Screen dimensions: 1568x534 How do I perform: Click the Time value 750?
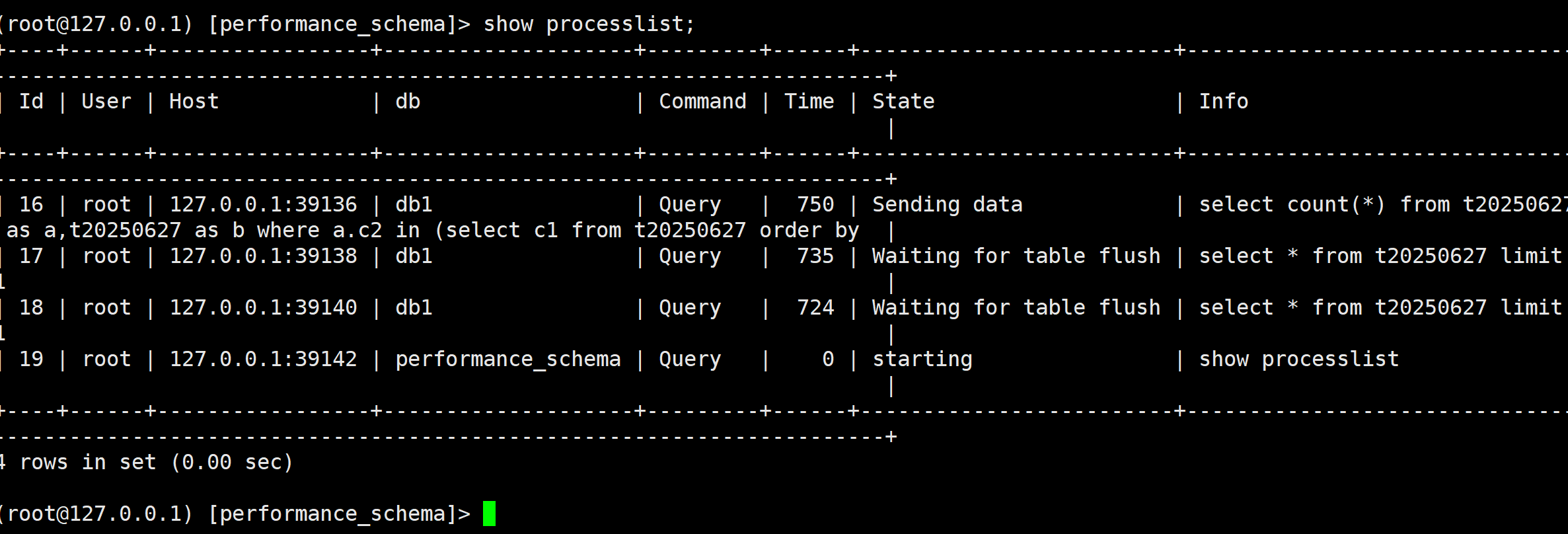coord(815,204)
